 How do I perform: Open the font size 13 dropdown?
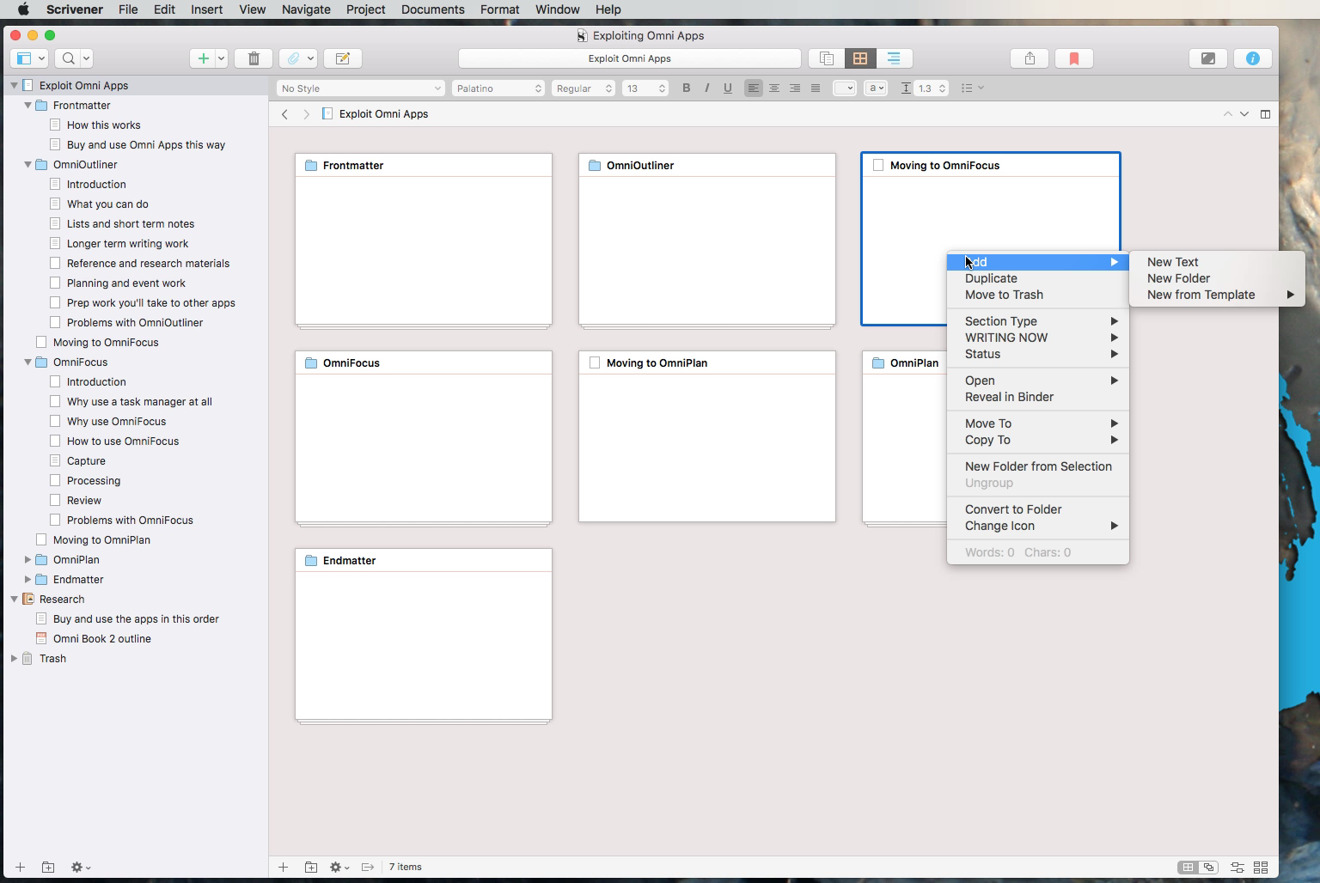(645, 88)
